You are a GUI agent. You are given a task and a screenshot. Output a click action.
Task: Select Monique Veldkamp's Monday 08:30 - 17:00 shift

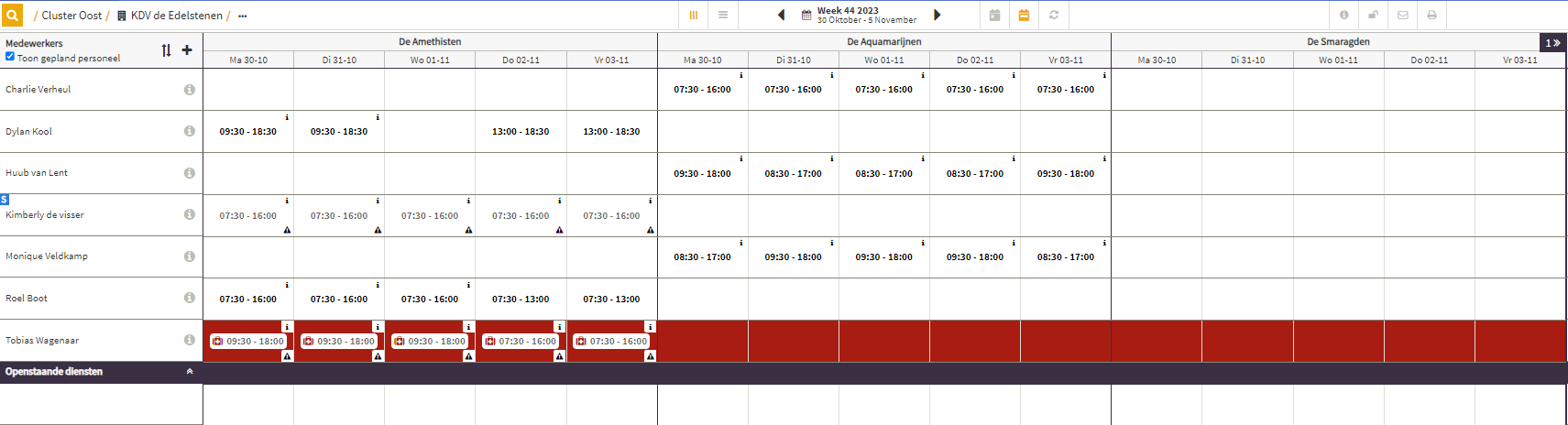(x=702, y=257)
